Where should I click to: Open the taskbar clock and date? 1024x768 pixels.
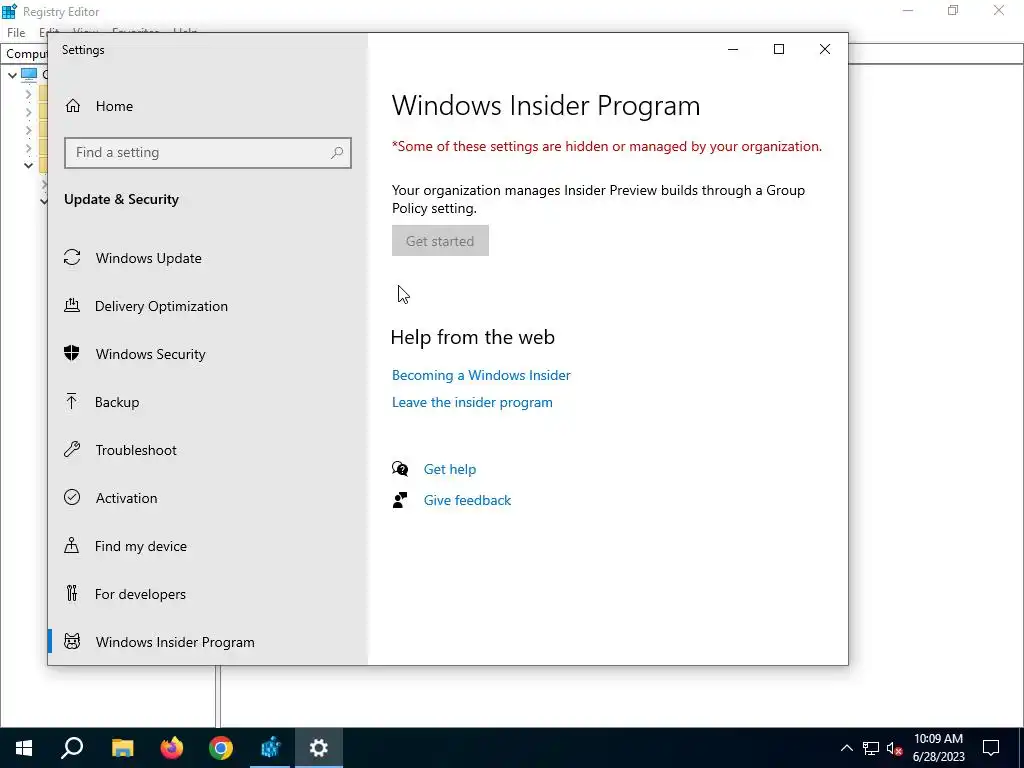(x=938, y=748)
